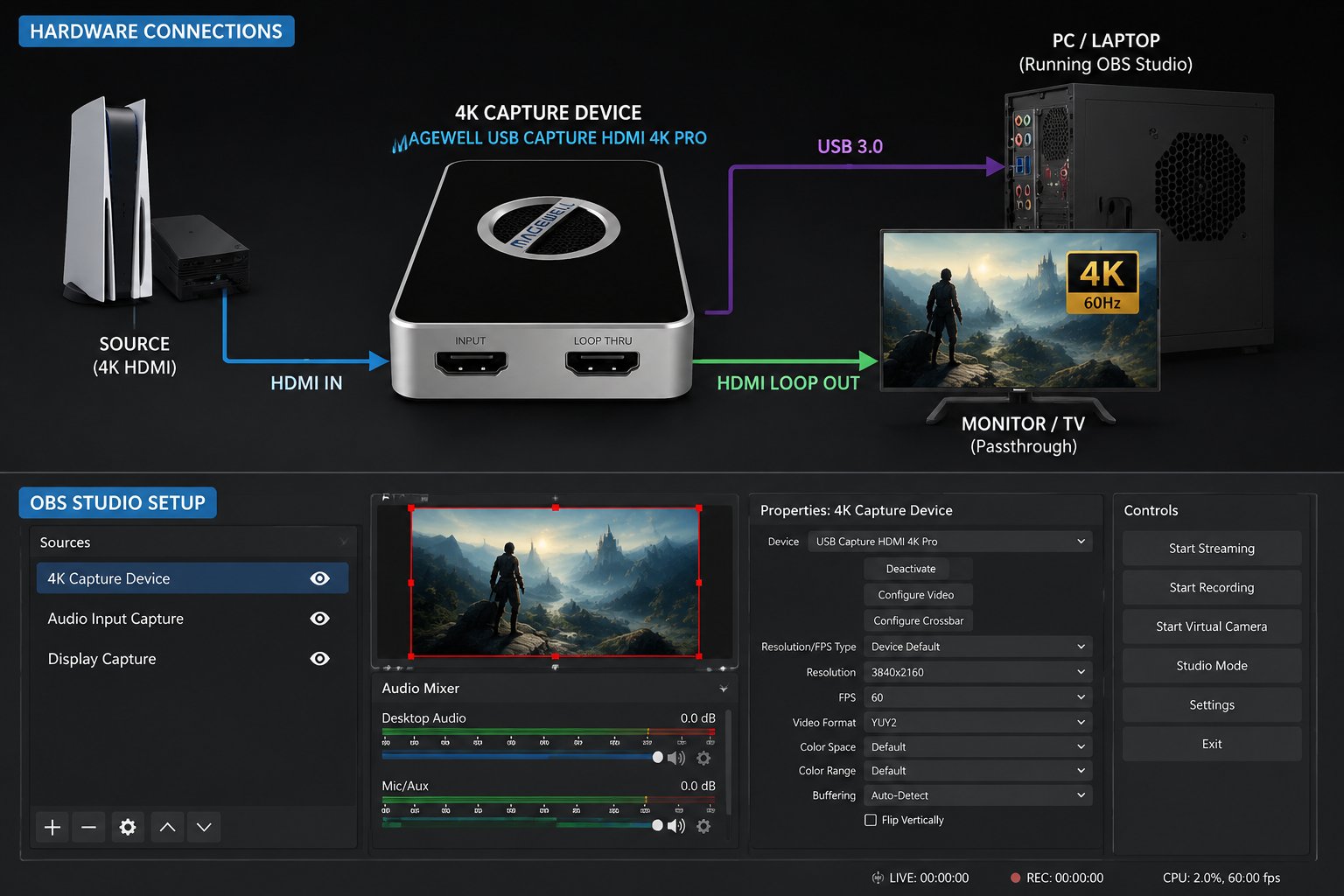This screenshot has height=896, width=1344.
Task: Click Start Virtual Camera button
Action: [x=1212, y=626]
